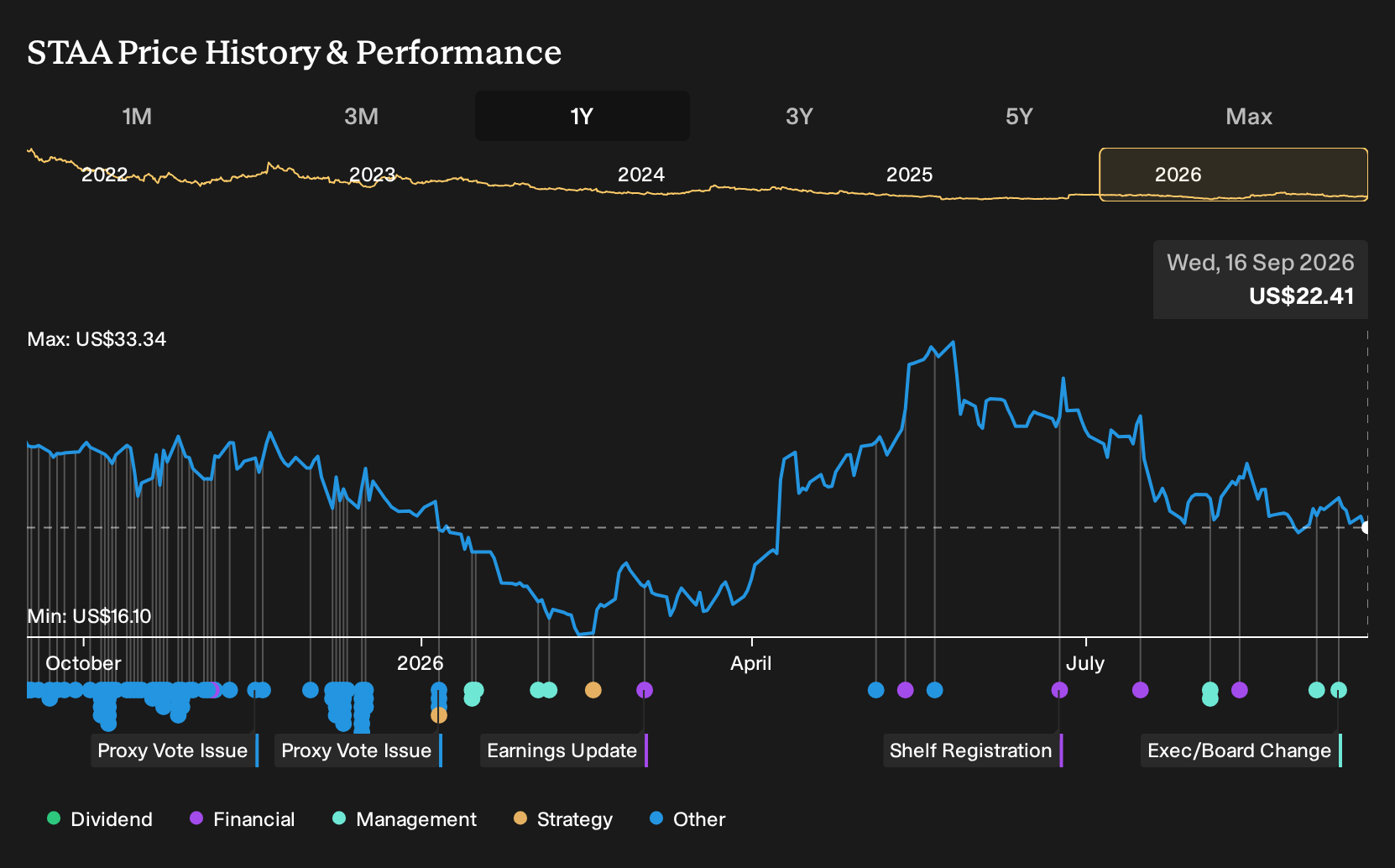
Task: Click the teal Management marker above Exec/Board Change
Action: pos(1339,690)
